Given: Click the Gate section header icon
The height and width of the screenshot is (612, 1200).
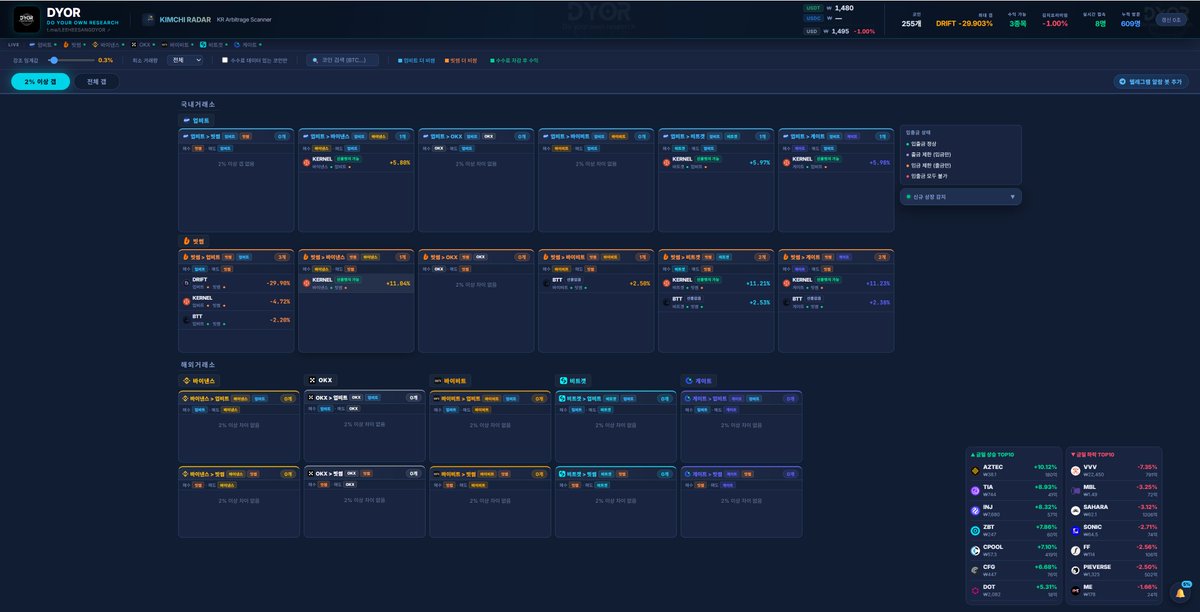Looking at the screenshot, I should click(x=688, y=380).
